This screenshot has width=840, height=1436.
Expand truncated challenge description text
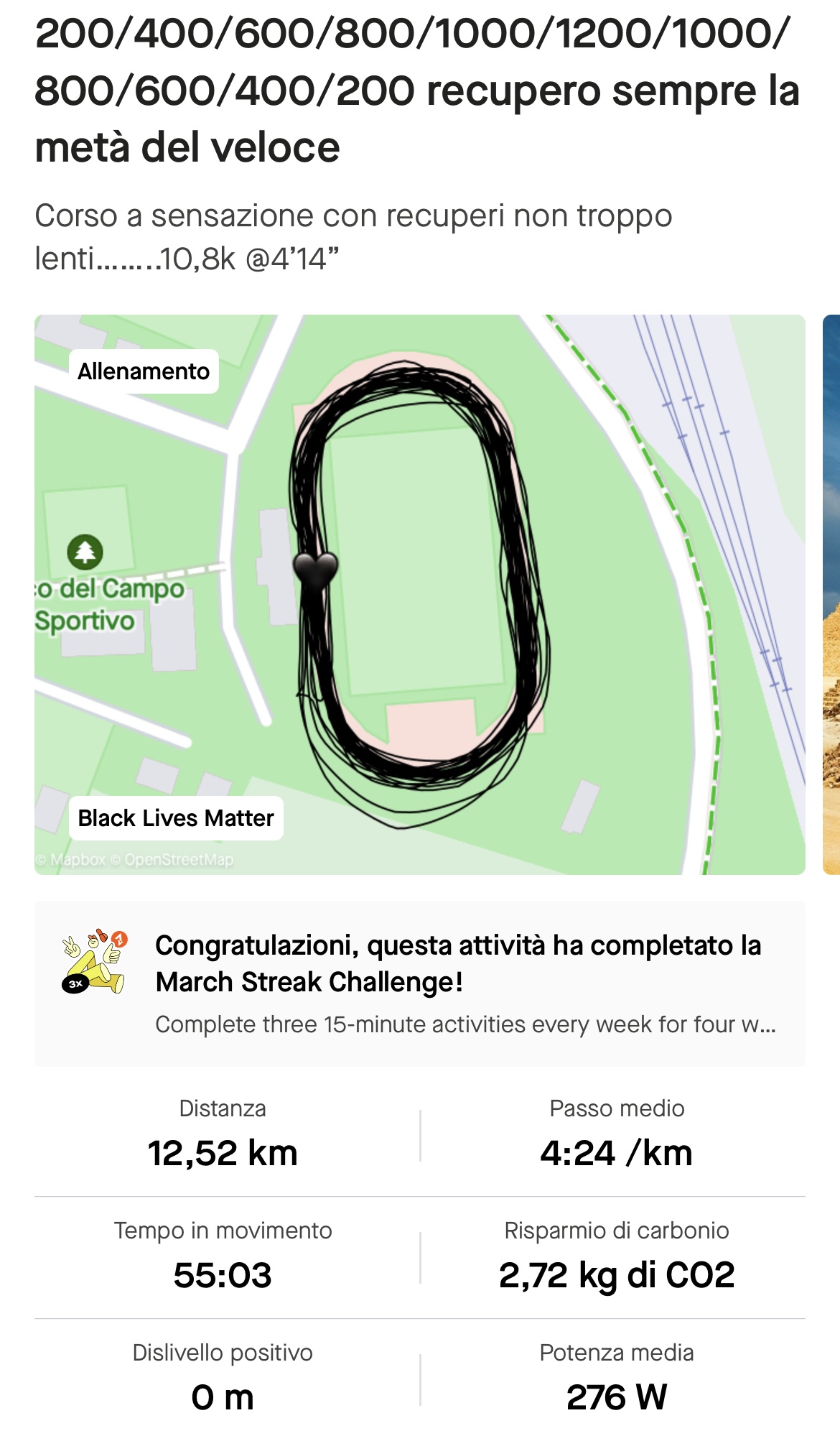pos(465,1024)
